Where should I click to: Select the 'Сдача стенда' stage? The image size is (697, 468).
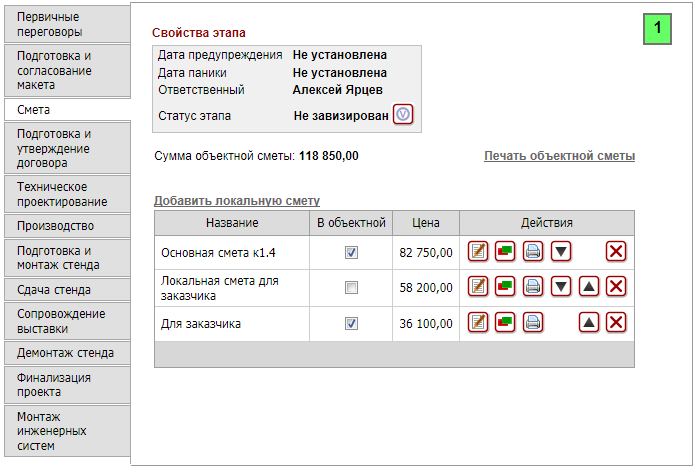(x=65, y=290)
